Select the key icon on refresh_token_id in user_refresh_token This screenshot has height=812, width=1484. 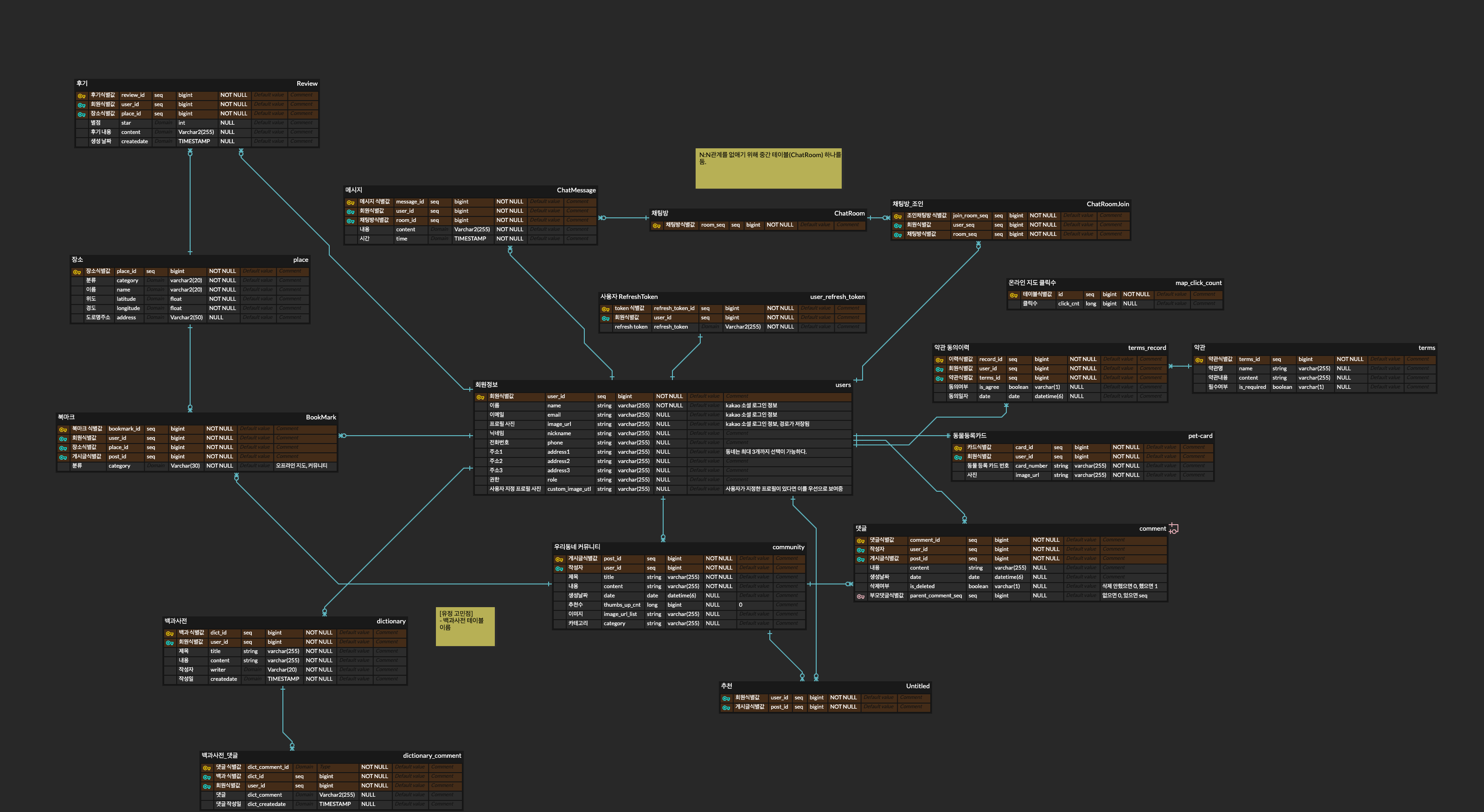point(606,308)
